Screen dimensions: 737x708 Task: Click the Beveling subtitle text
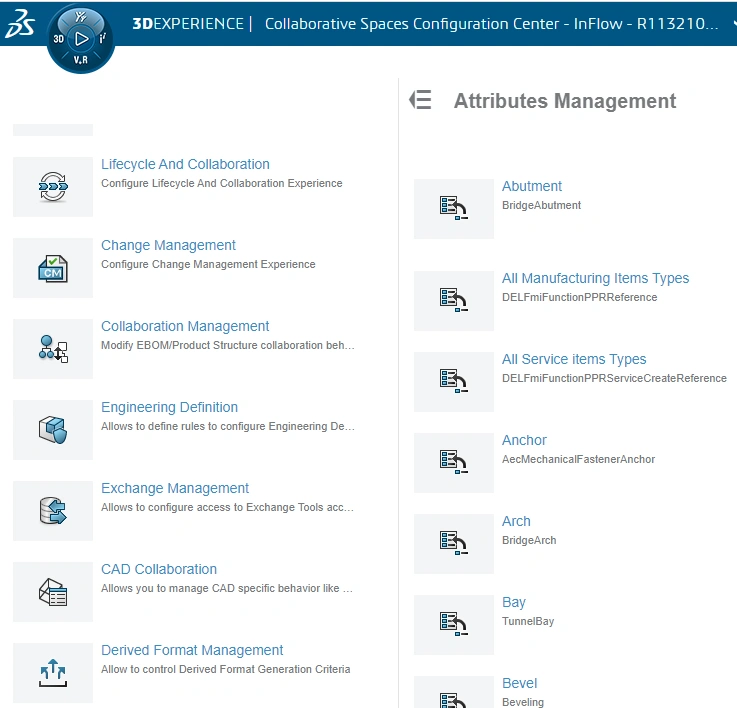pyautogui.click(x=523, y=702)
